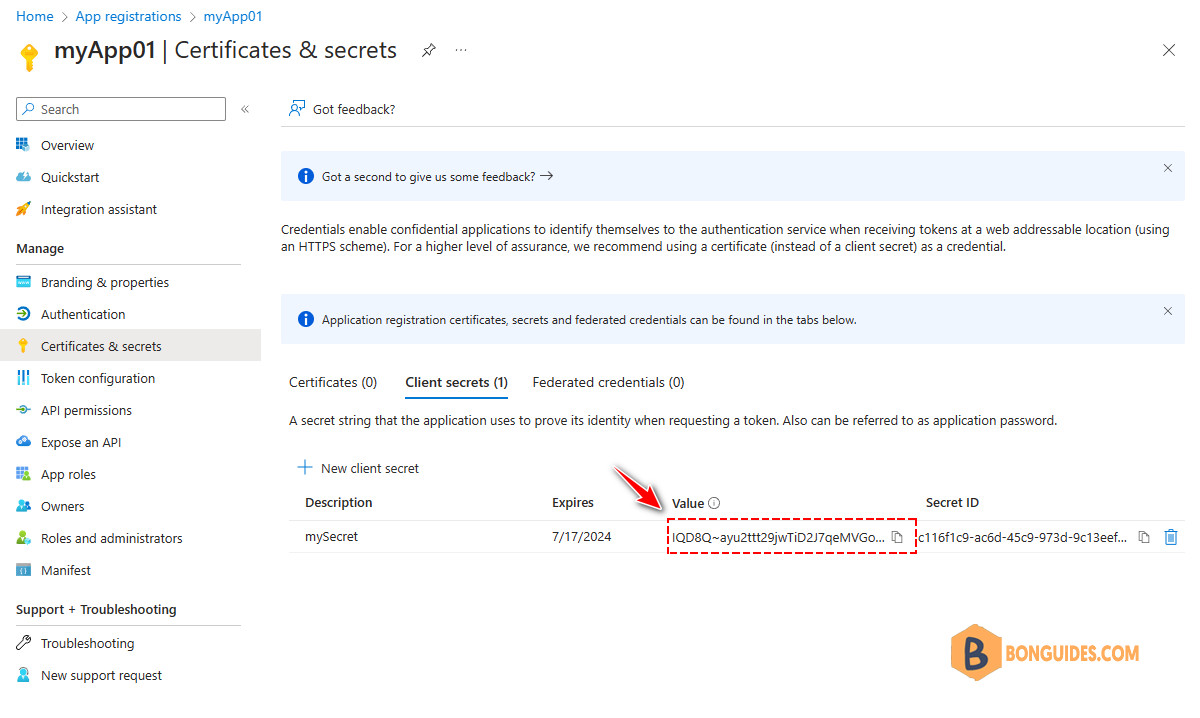Click the API permissions icon
The width and height of the screenshot is (1200, 718).
(x=23, y=410)
